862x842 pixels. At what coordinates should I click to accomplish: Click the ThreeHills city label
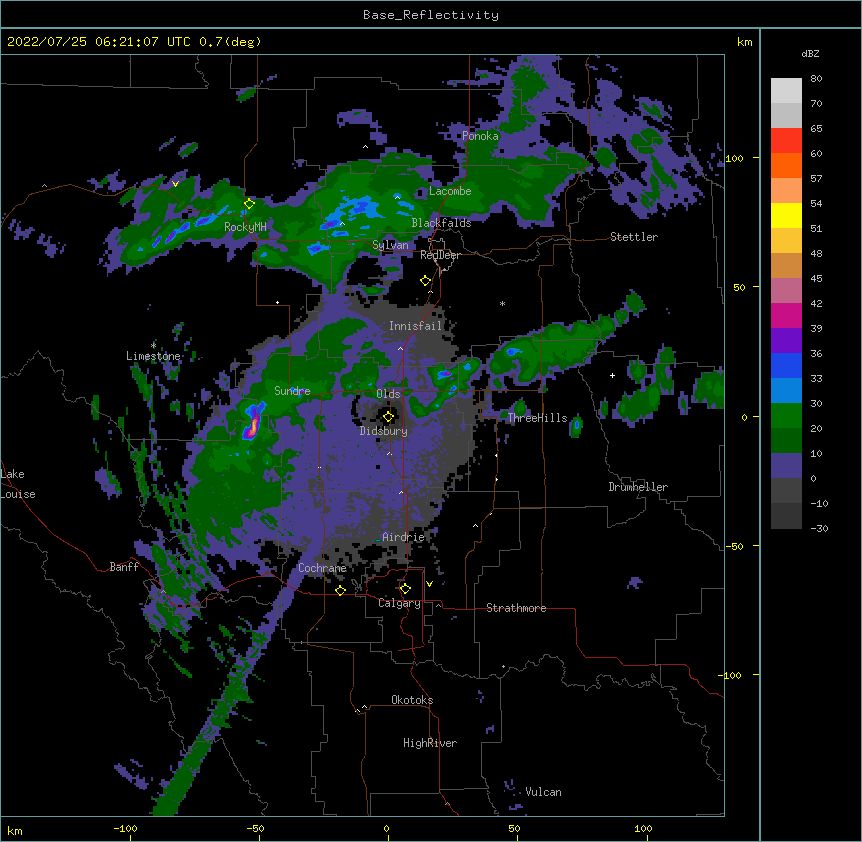pos(537,418)
